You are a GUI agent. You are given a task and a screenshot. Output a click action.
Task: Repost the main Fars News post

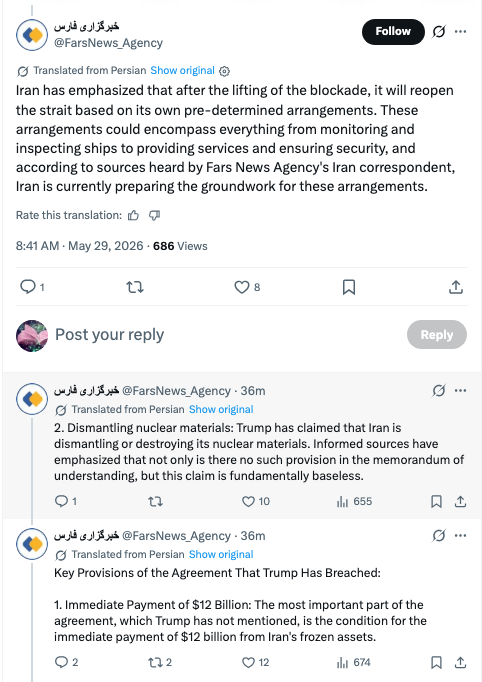click(135, 287)
